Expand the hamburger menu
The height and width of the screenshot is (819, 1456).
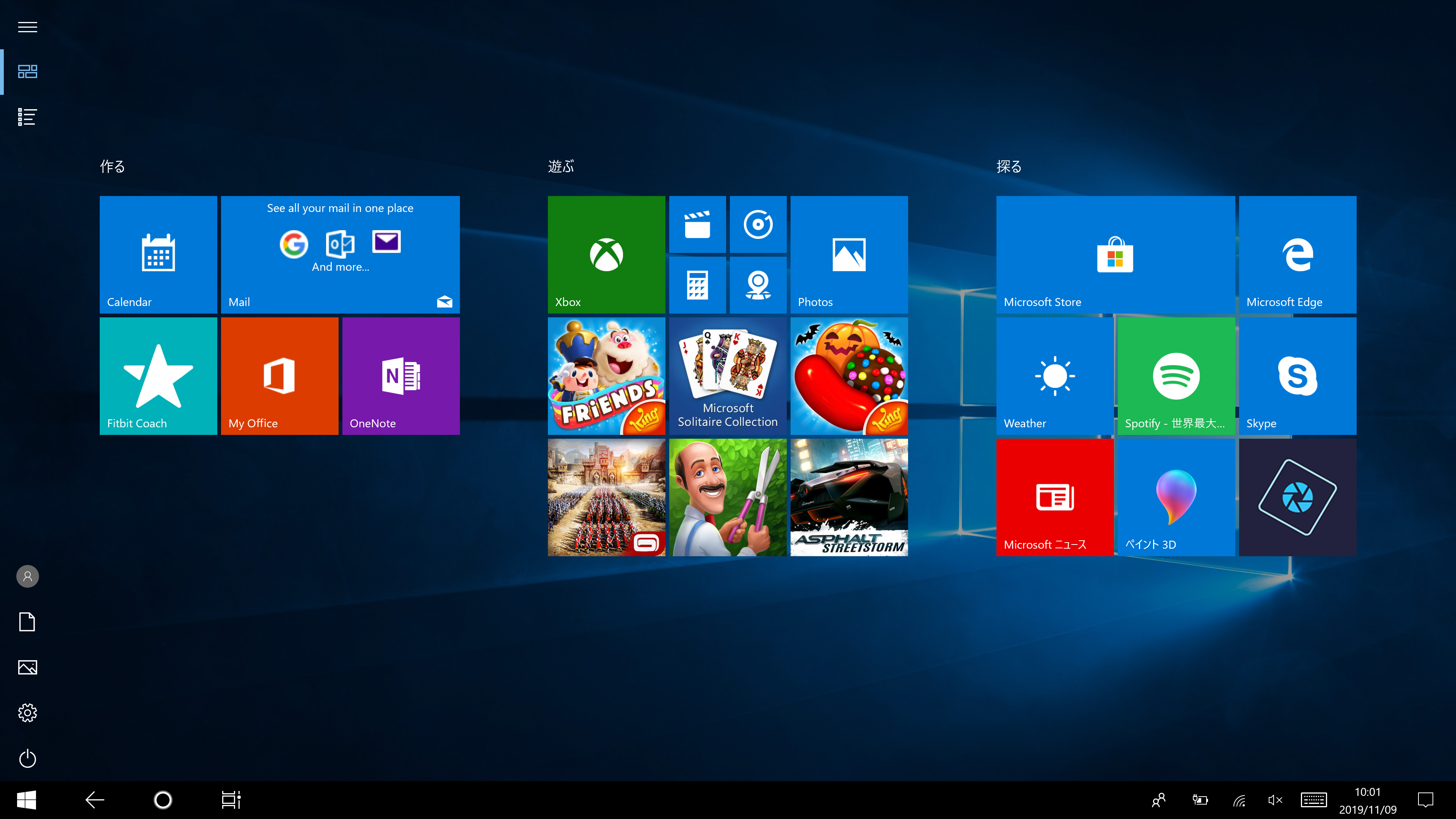point(27,27)
